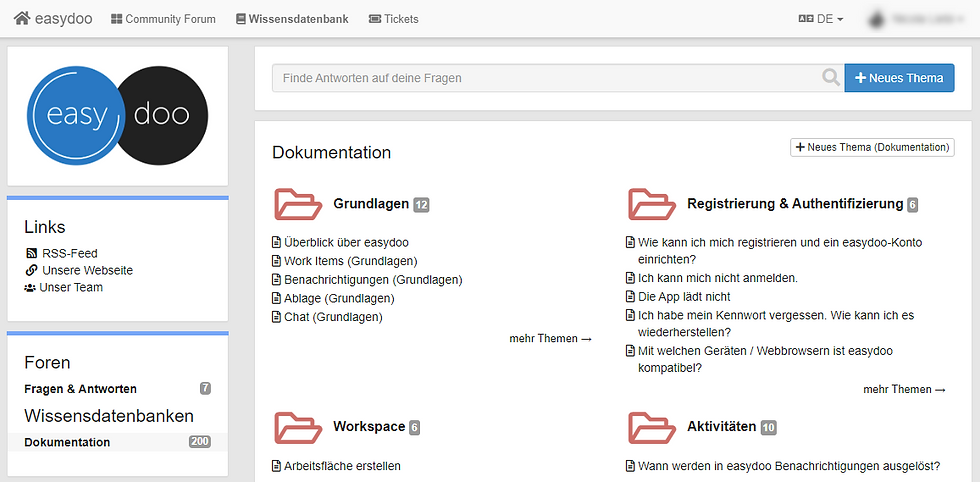Click the 12 badge beside Grundlagen
This screenshot has height=482, width=980.
coord(421,204)
